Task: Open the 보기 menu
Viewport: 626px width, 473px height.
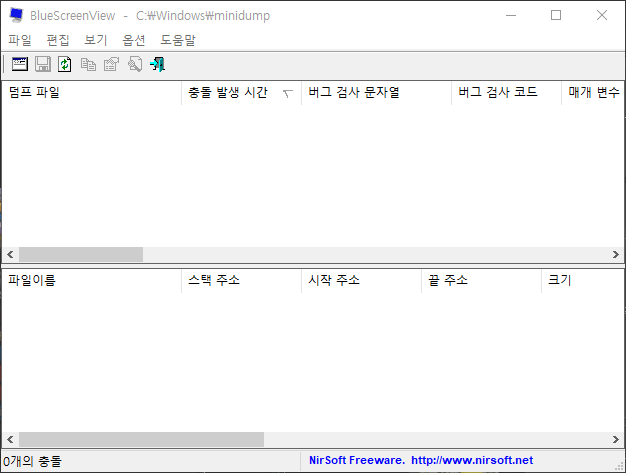Action: tap(96, 40)
